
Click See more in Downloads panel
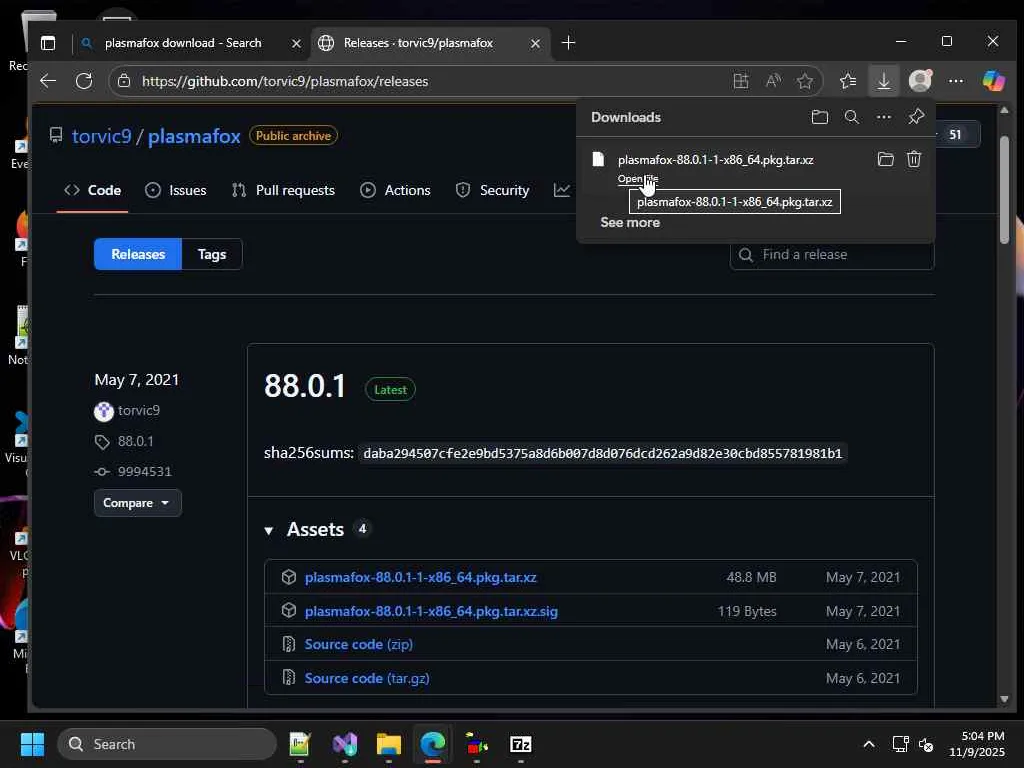point(630,223)
